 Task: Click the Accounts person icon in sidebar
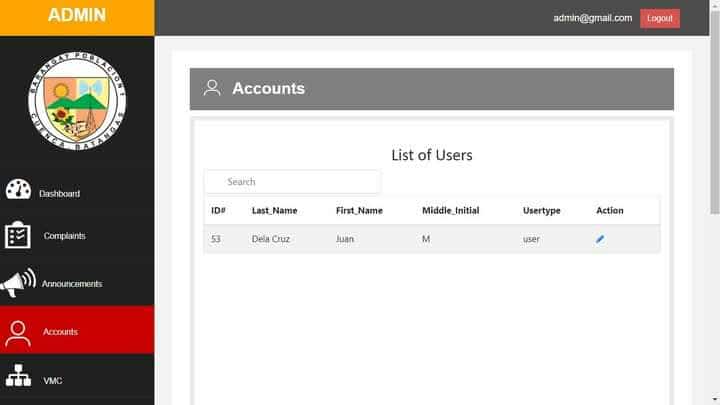18,332
